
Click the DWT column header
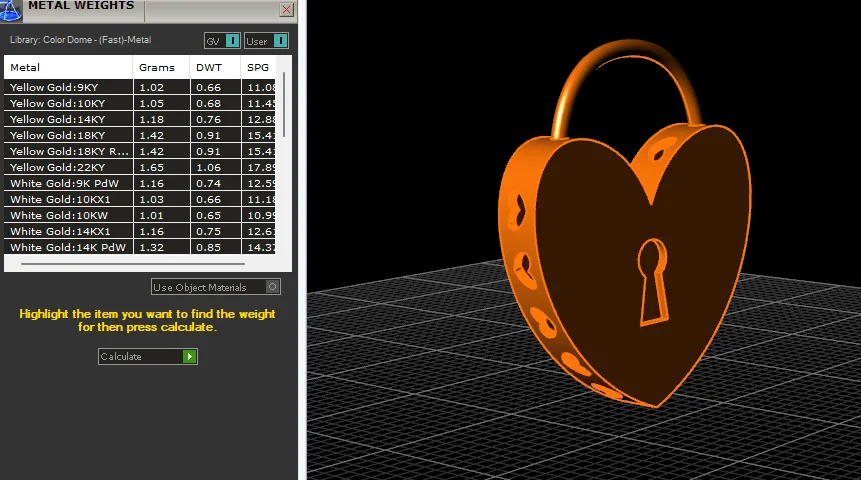215,68
